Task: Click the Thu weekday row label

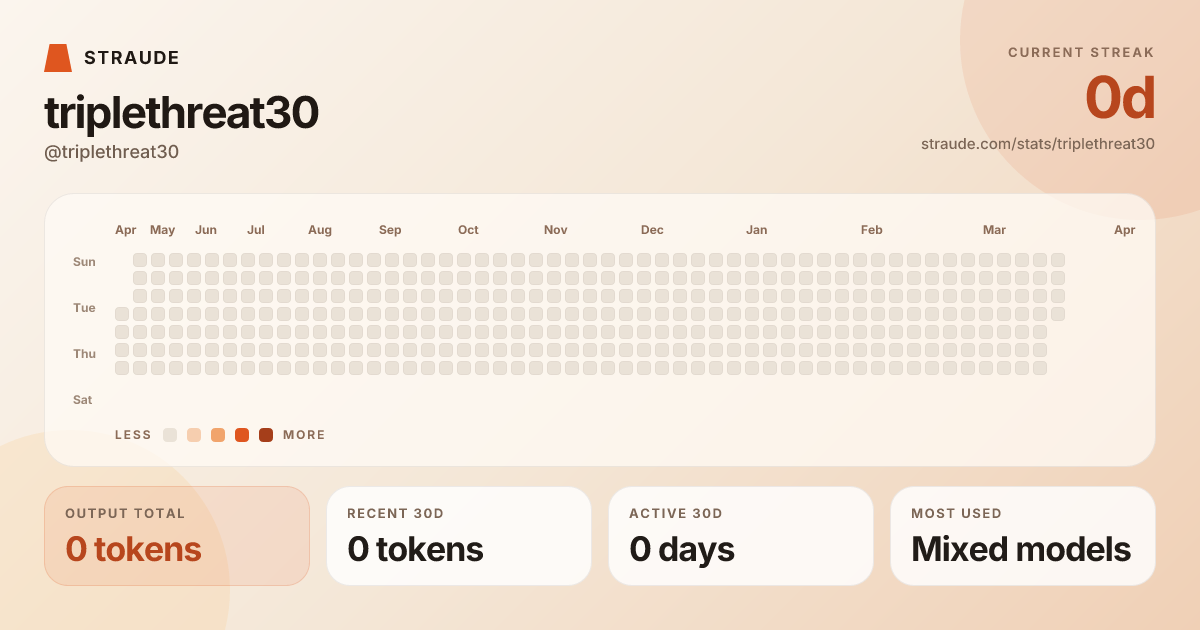Action: [84, 354]
